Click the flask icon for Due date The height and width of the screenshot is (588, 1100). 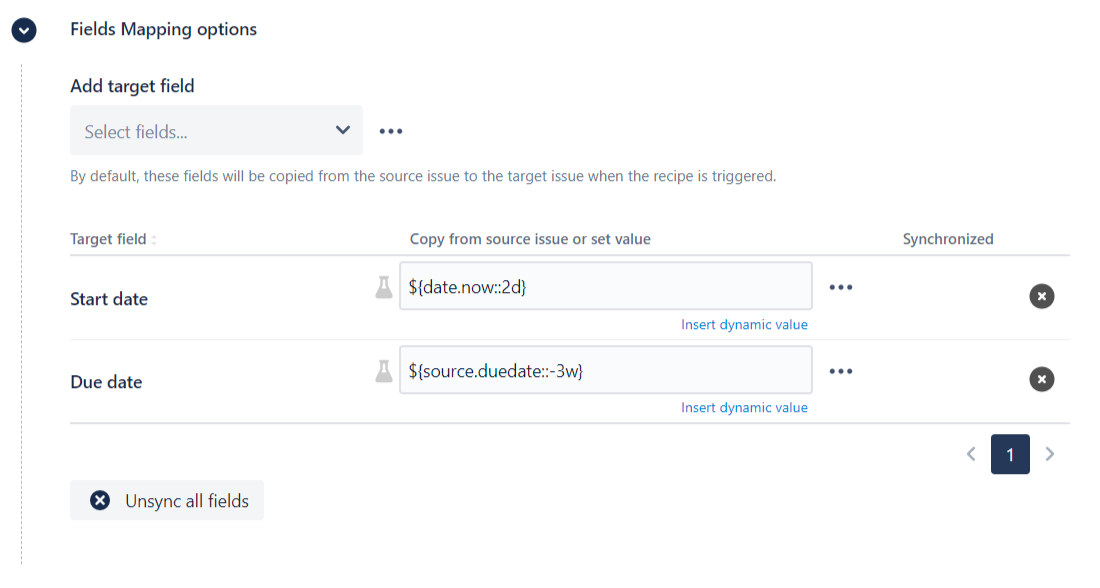tap(383, 371)
